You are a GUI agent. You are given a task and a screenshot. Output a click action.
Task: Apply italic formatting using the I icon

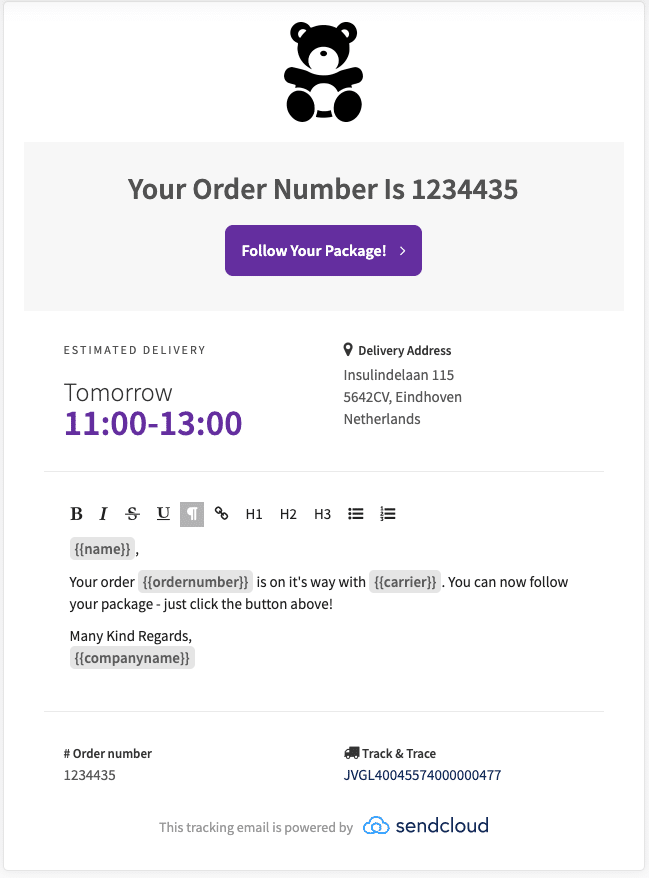pos(103,513)
